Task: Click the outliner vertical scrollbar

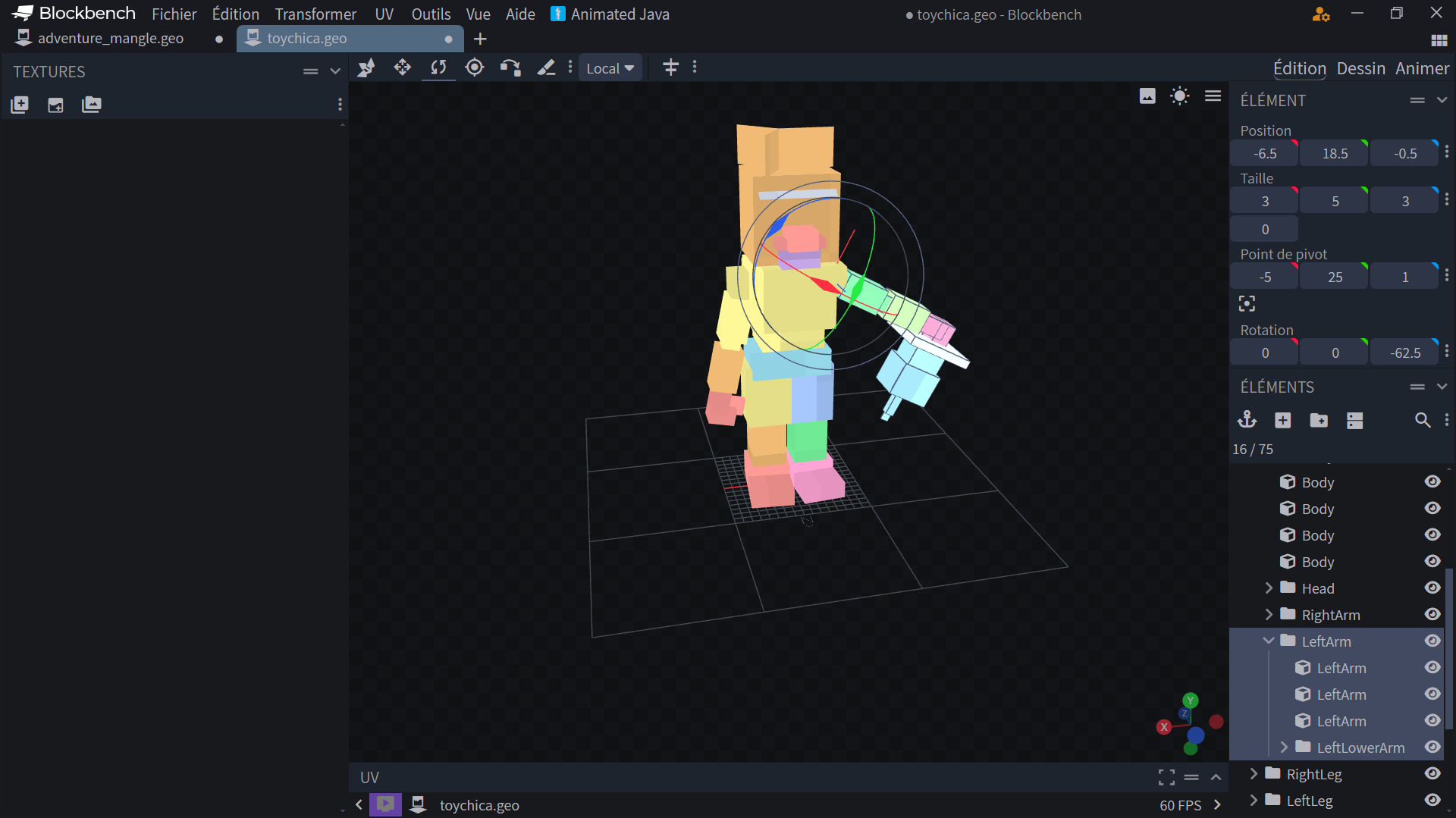Action: [1449, 648]
